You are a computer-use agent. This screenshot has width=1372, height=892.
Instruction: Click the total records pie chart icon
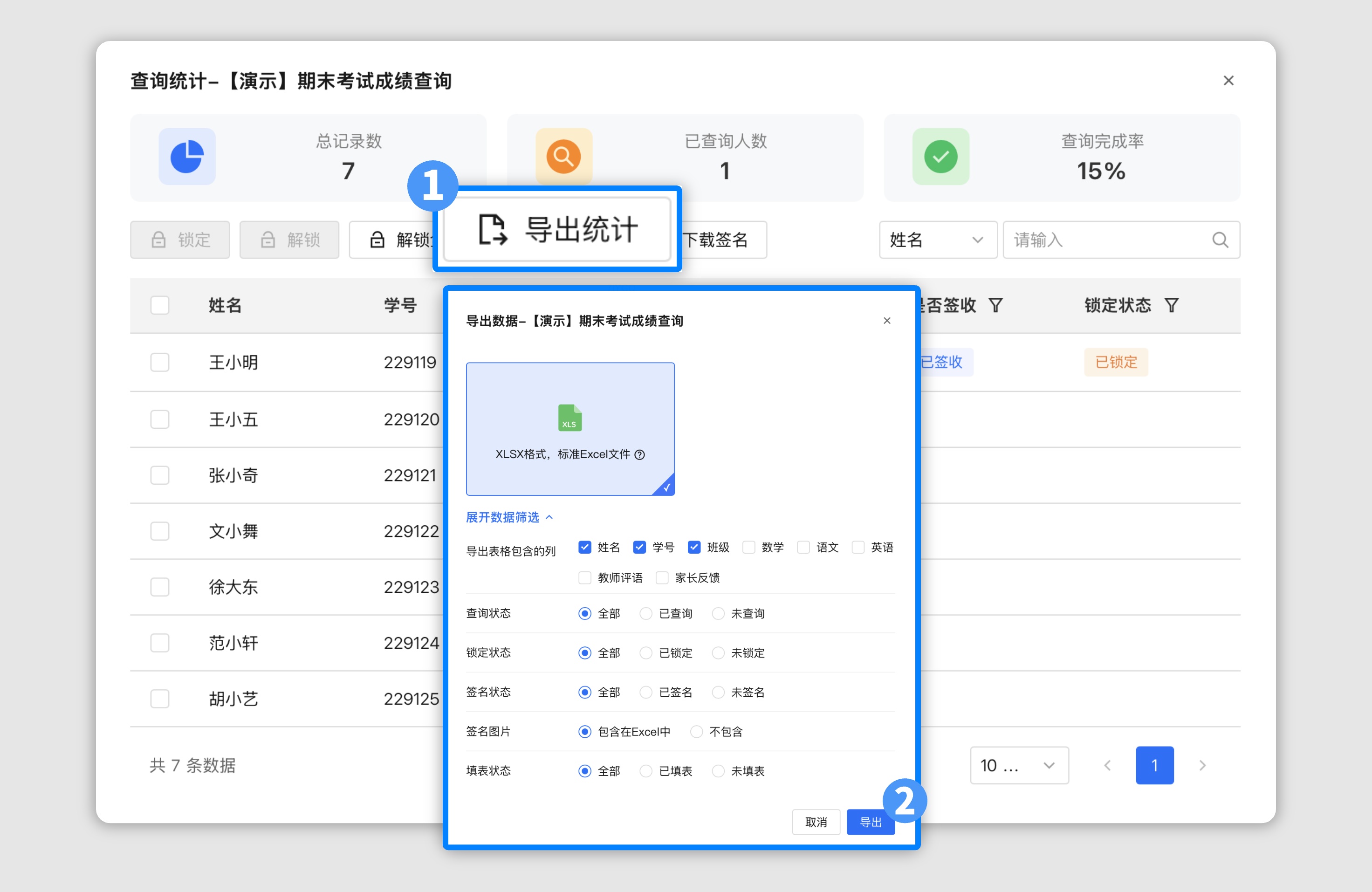(187, 156)
